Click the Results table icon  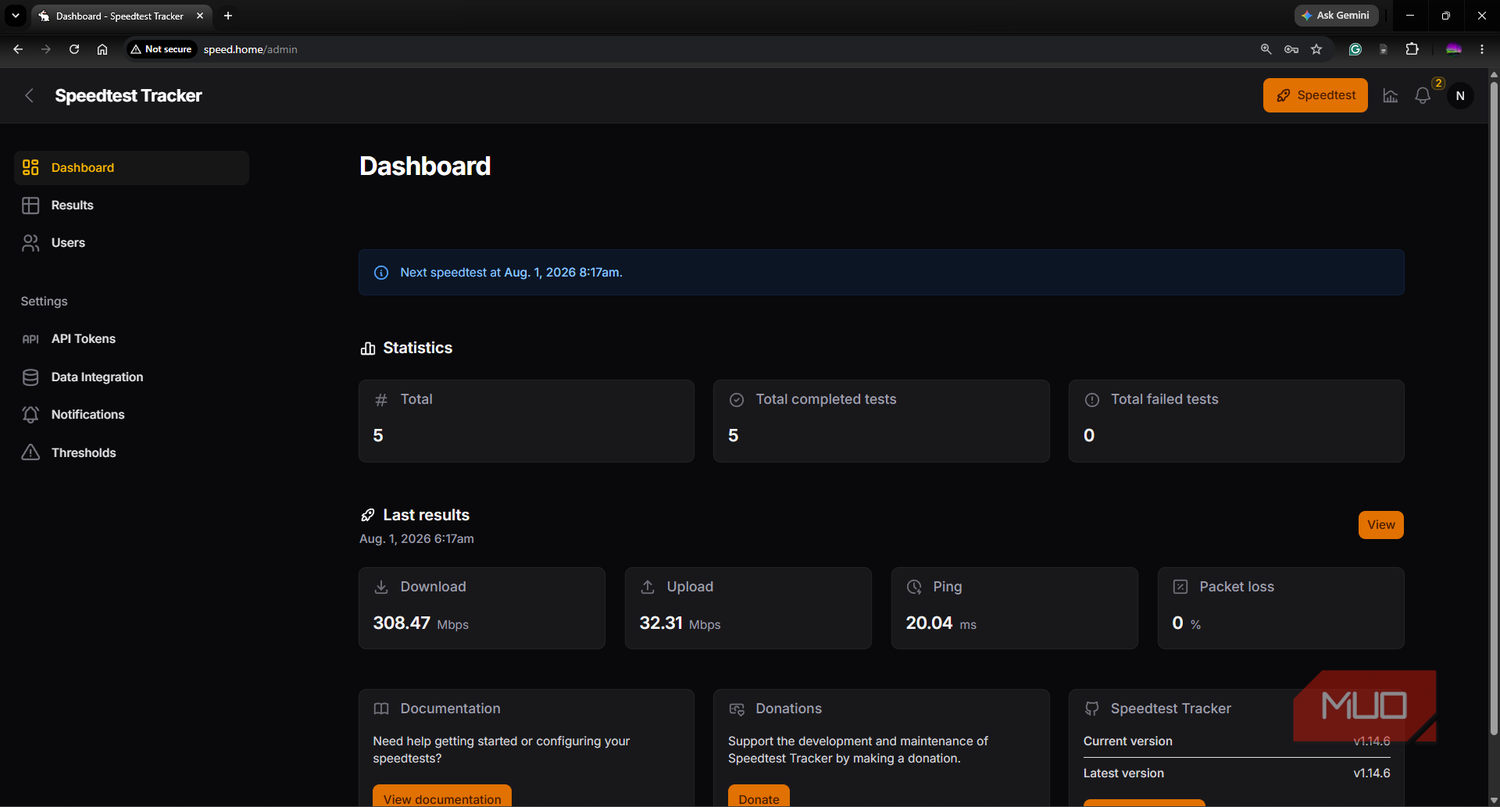coord(31,205)
